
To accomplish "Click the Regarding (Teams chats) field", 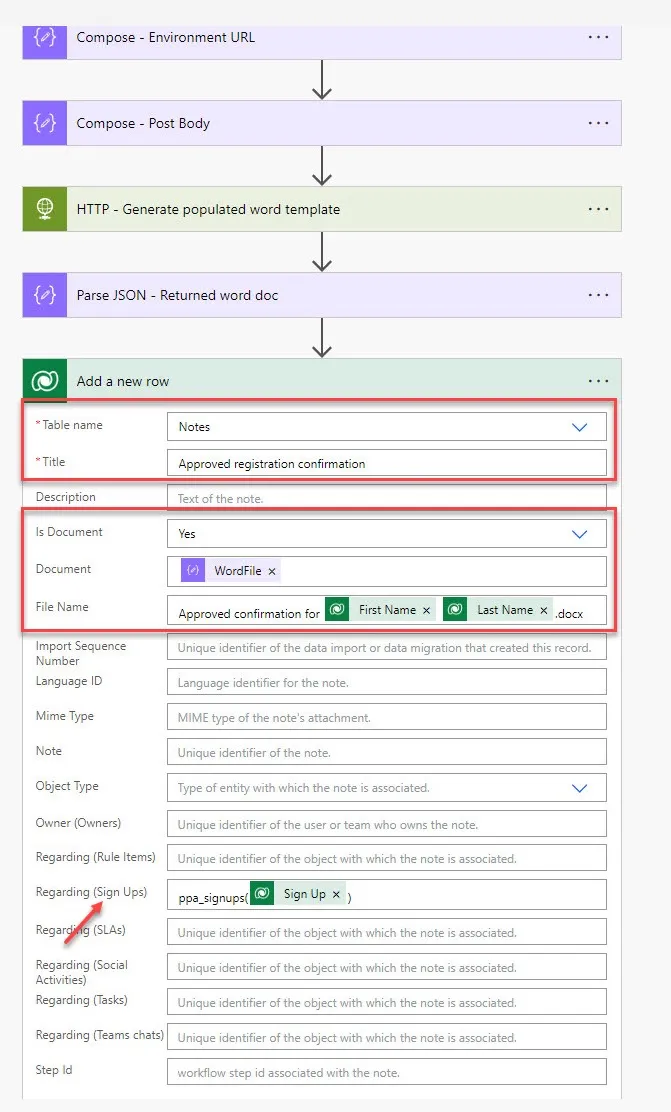I will 387,1037.
